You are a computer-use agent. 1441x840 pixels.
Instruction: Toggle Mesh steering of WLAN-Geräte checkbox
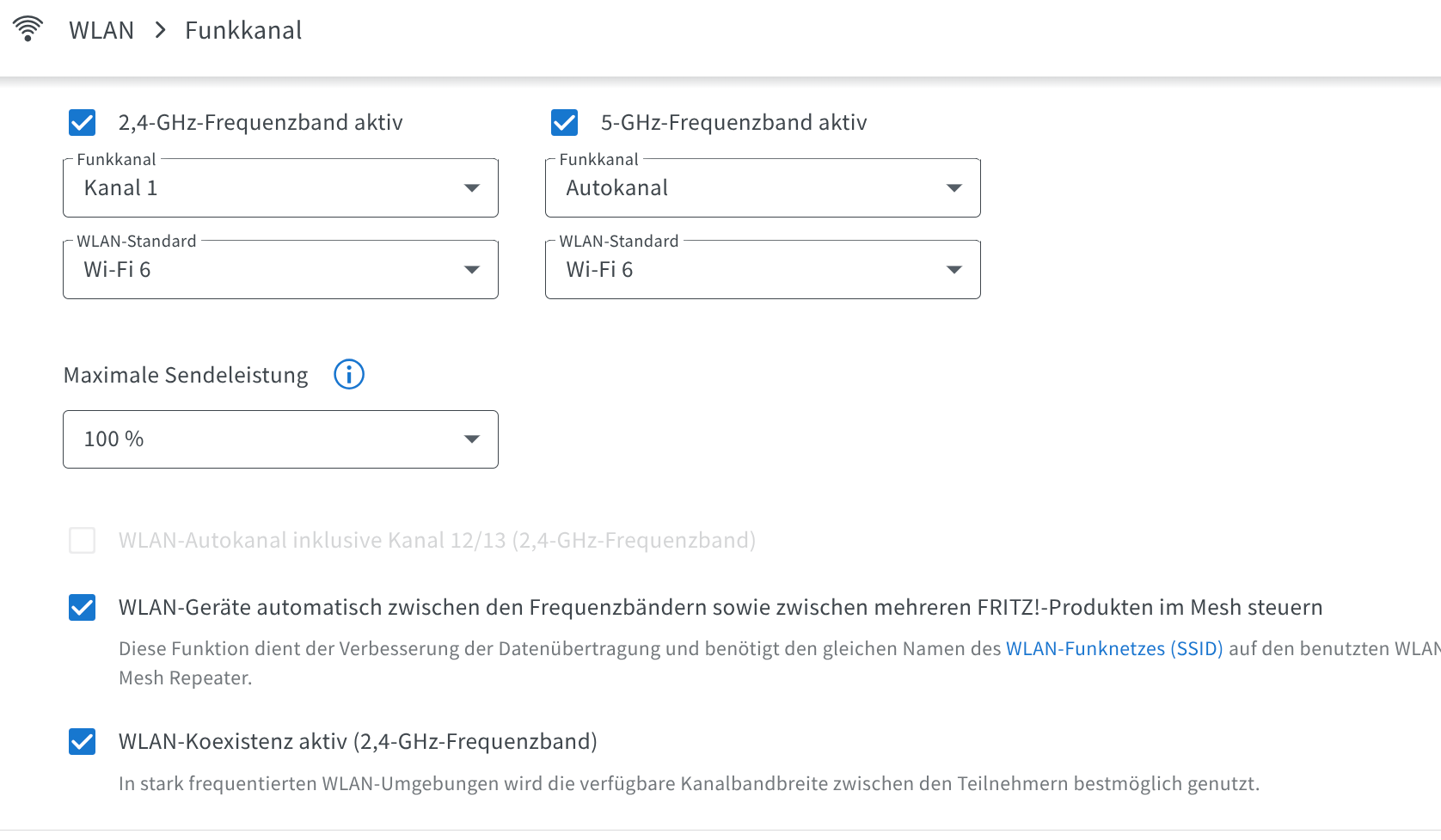coord(83,608)
